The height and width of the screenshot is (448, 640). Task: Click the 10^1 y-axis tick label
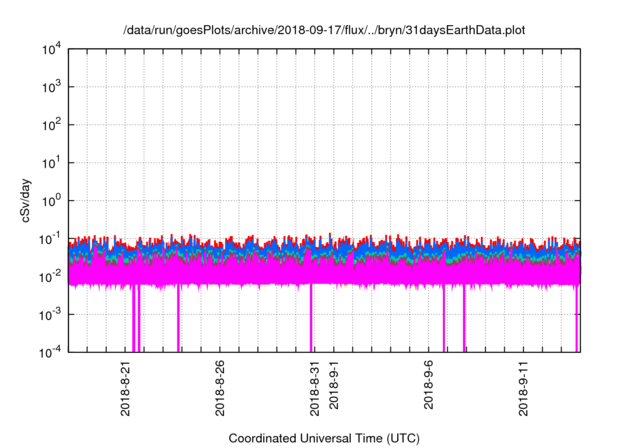pos(52,163)
